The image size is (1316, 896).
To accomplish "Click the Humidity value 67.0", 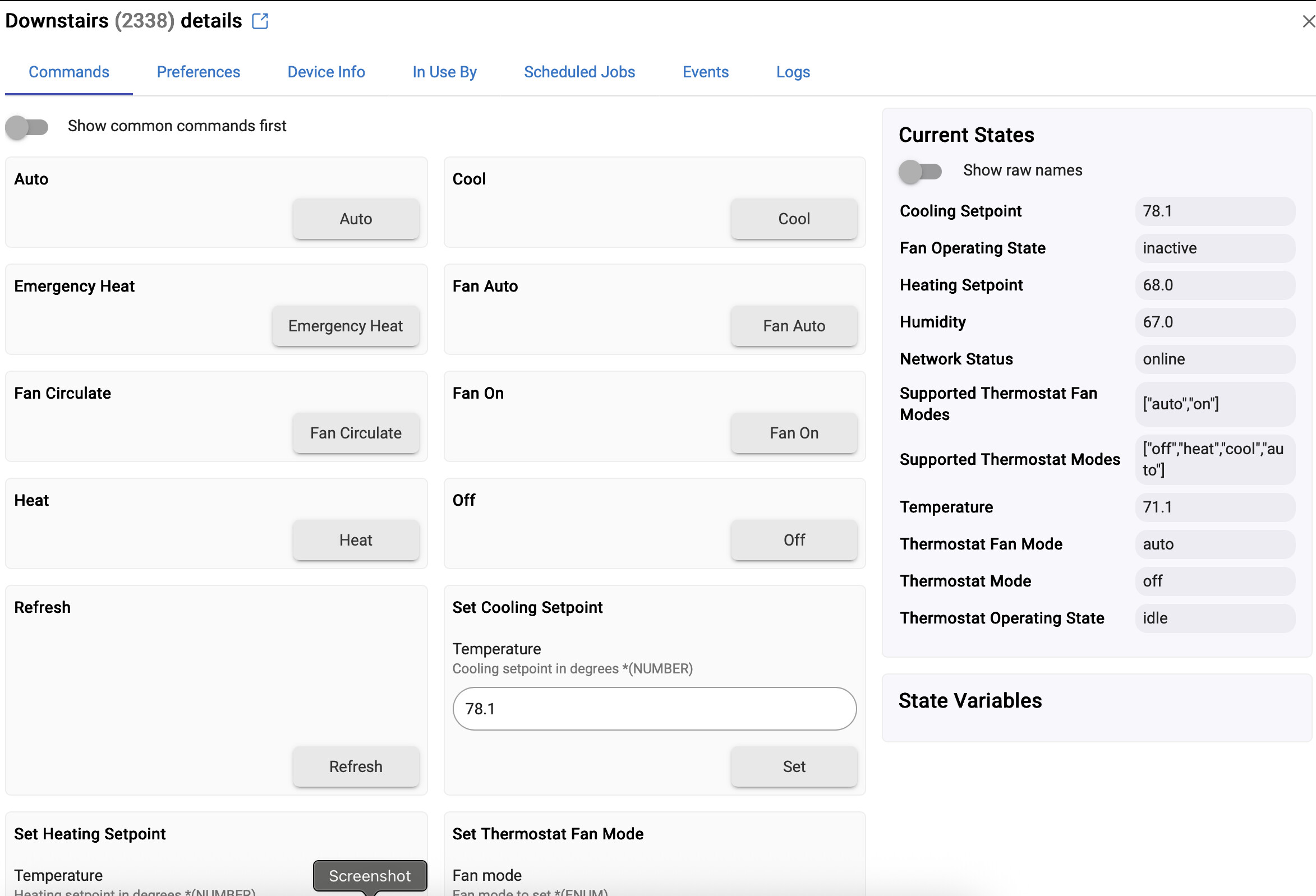I will [x=1214, y=322].
